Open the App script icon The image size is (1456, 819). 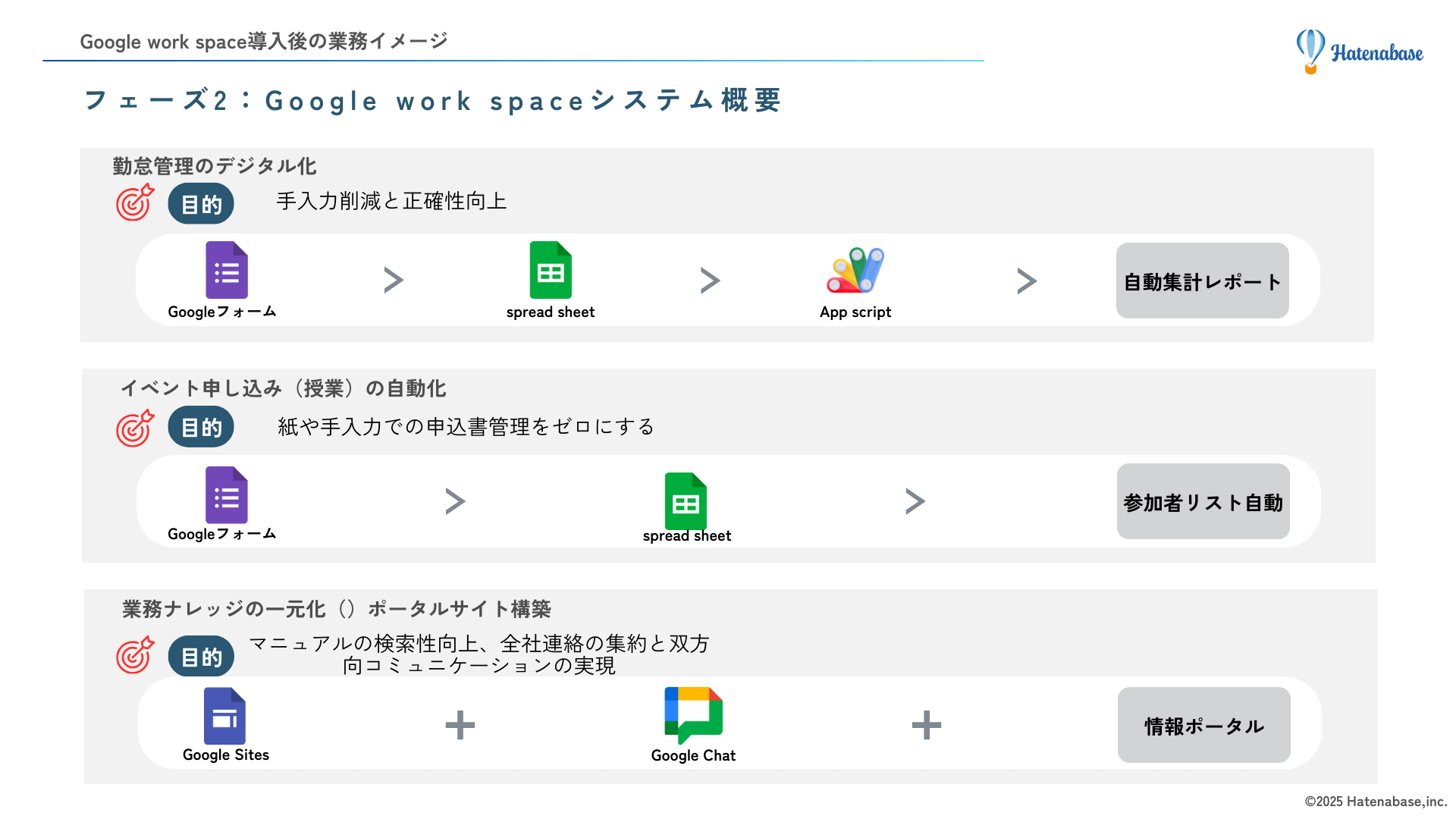tap(855, 270)
